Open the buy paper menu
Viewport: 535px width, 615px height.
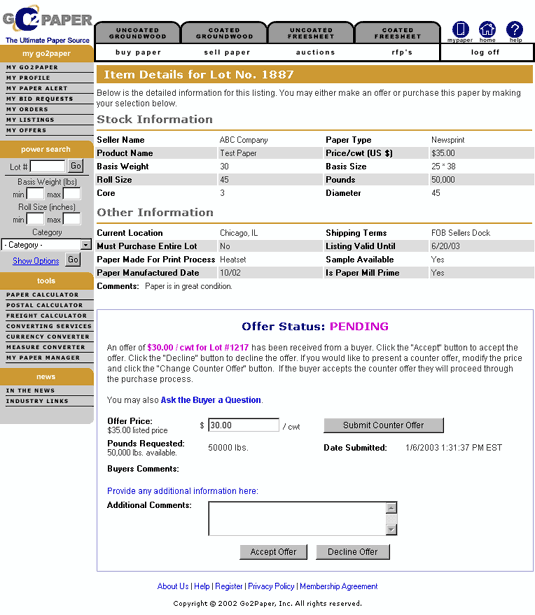(x=138, y=53)
